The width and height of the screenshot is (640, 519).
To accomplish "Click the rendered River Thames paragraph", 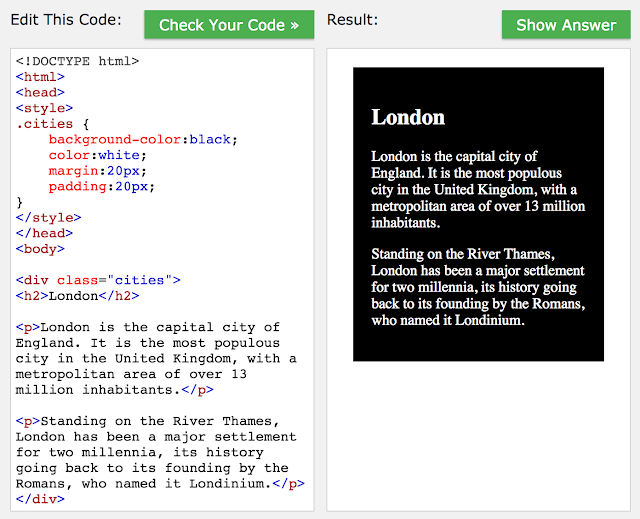I will [x=477, y=287].
